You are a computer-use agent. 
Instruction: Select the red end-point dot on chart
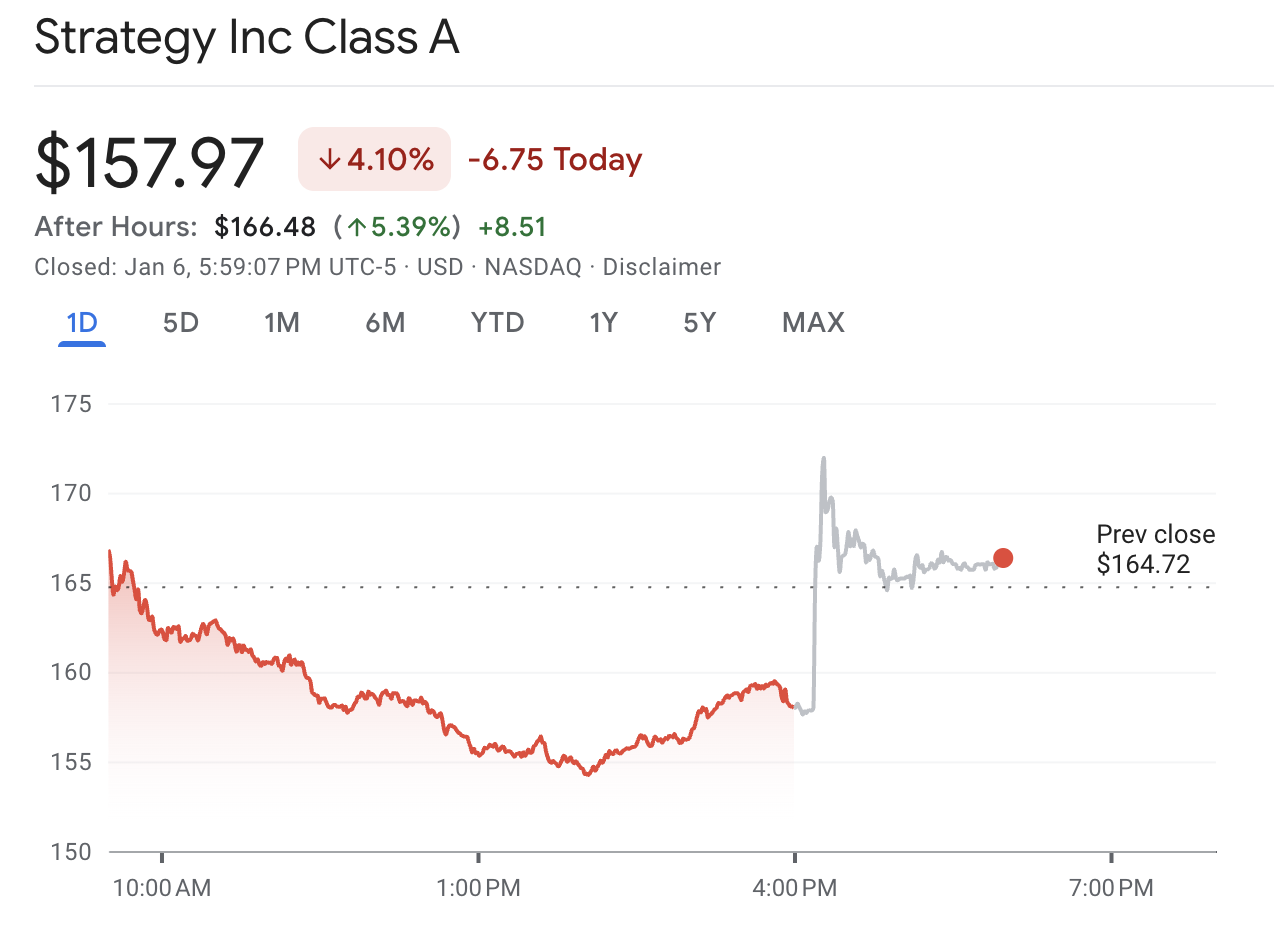(1003, 558)
